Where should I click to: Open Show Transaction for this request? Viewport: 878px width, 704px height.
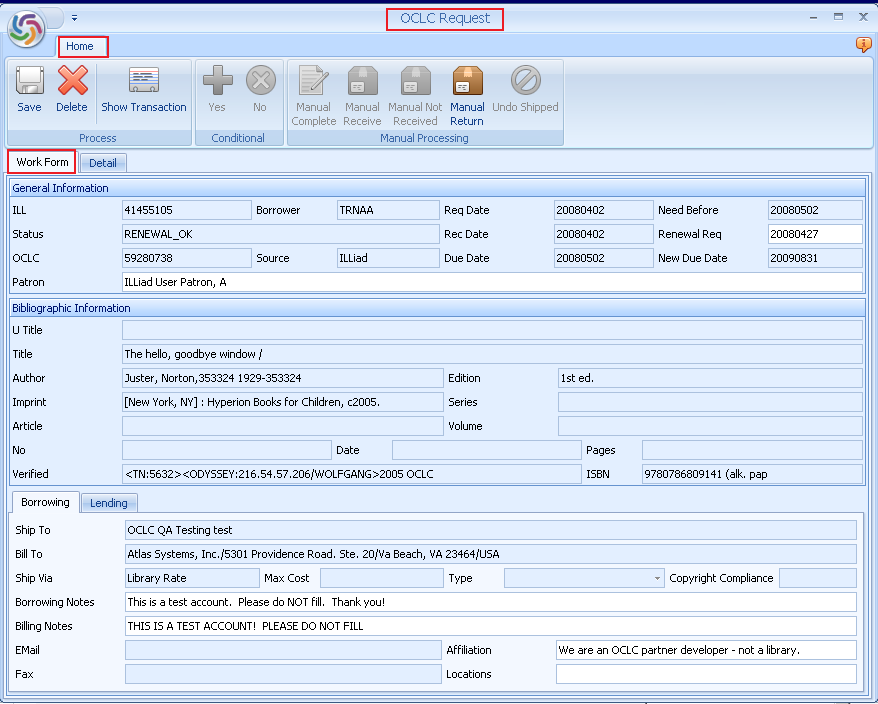pos(143,90)
